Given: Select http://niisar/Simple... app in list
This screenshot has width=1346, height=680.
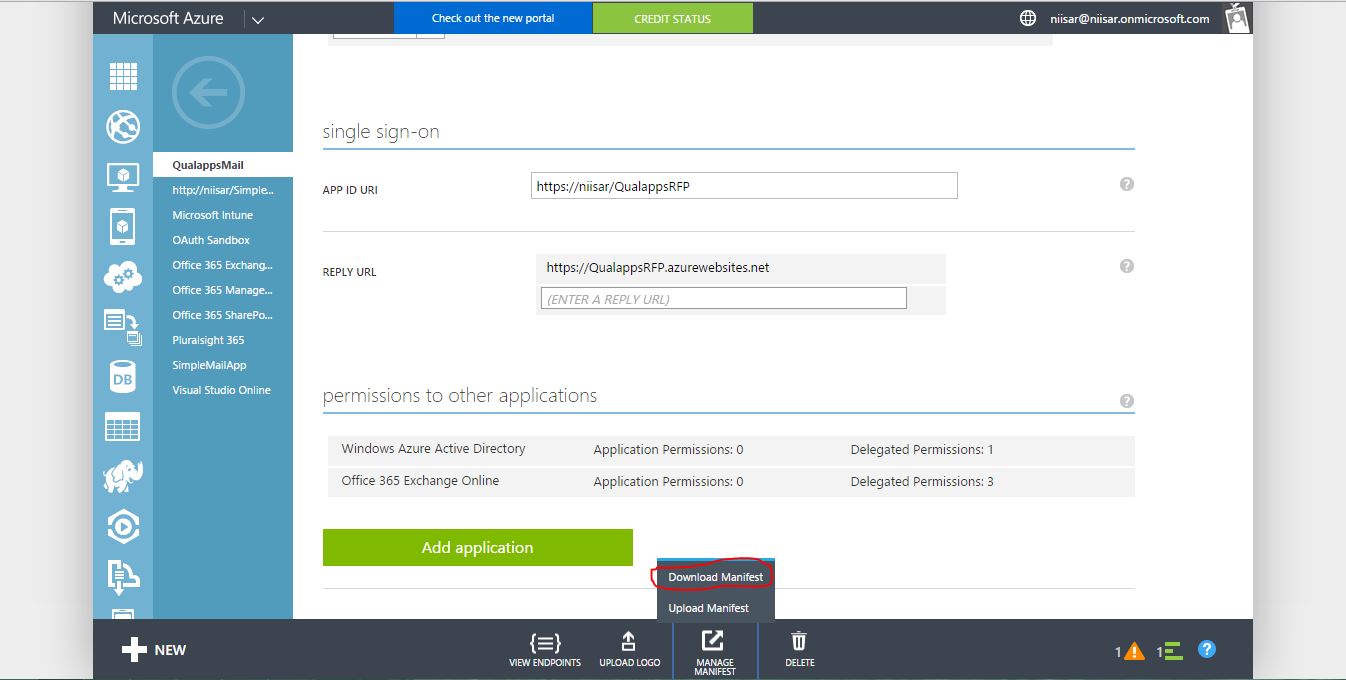Looking at the screenshot, I should click(223, 190).
